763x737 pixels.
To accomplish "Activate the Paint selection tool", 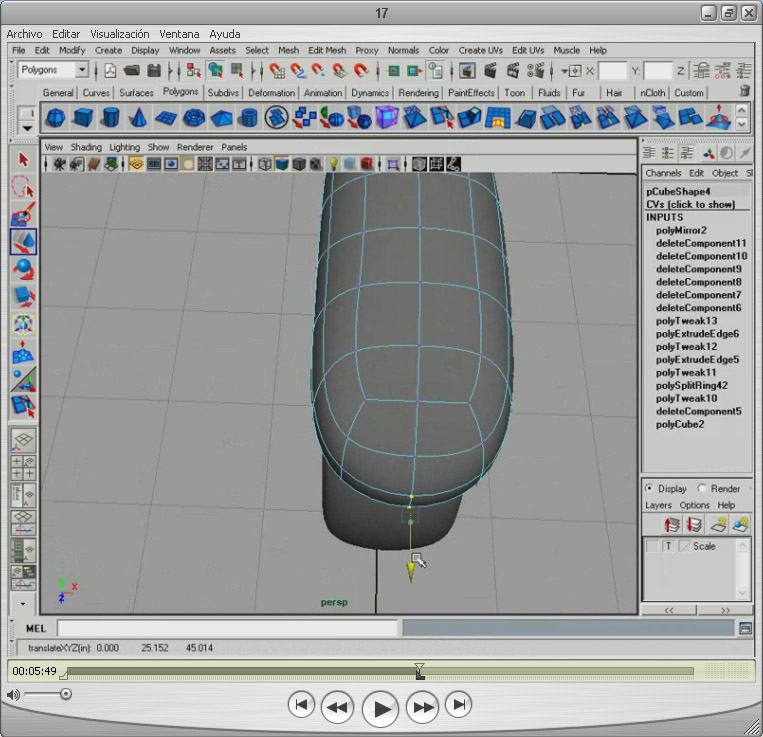I will coord(23,214).
